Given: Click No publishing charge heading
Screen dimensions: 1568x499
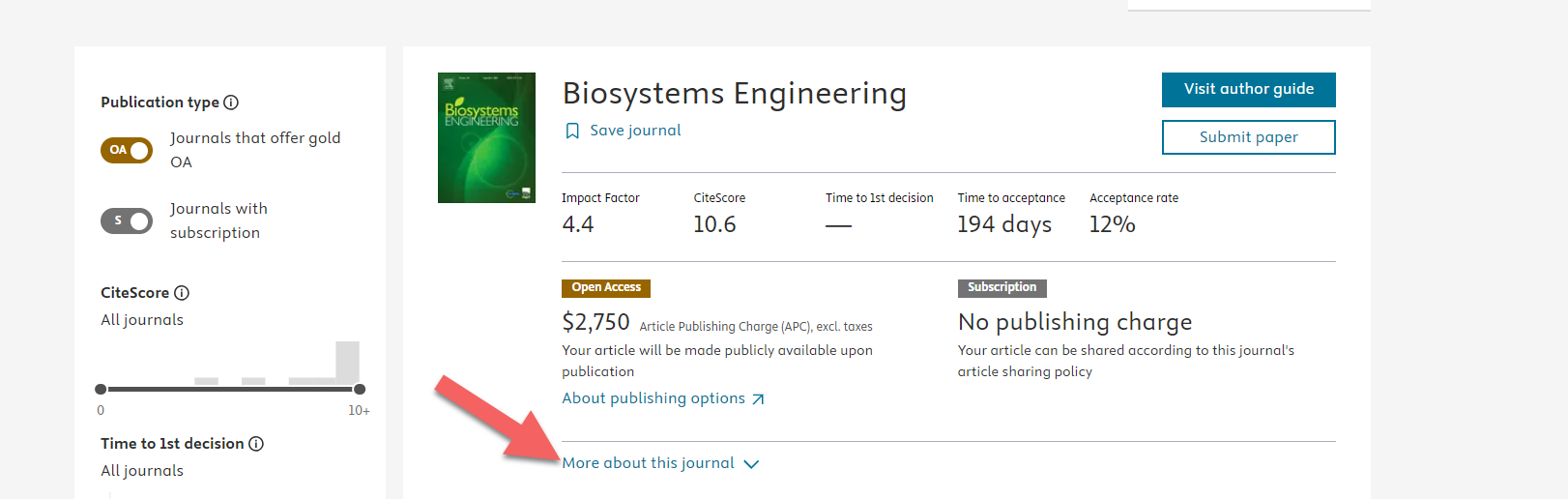Looking at the screenshot, I should point(1075,322).
